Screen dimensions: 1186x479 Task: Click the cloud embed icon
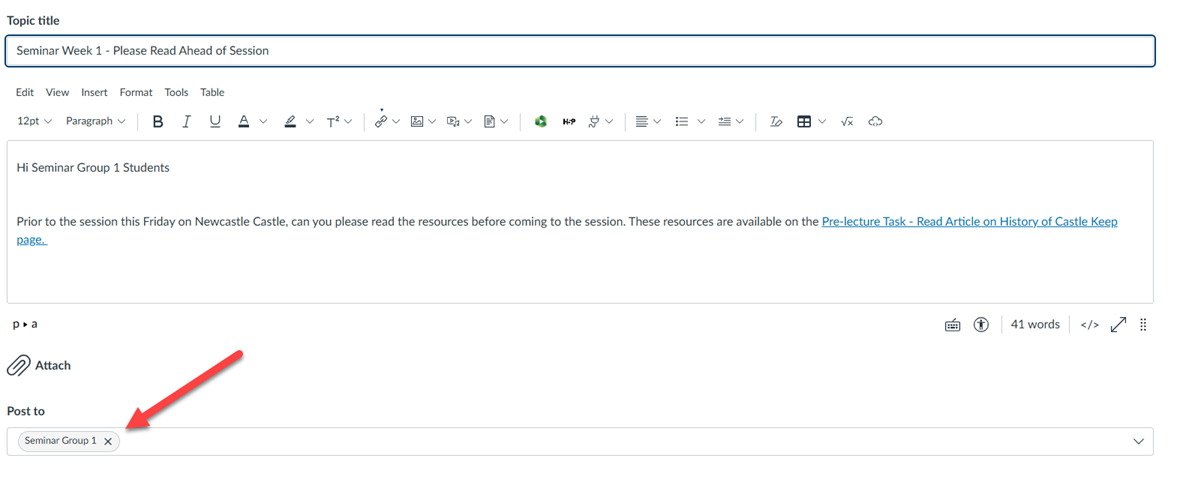coord(875,121)
